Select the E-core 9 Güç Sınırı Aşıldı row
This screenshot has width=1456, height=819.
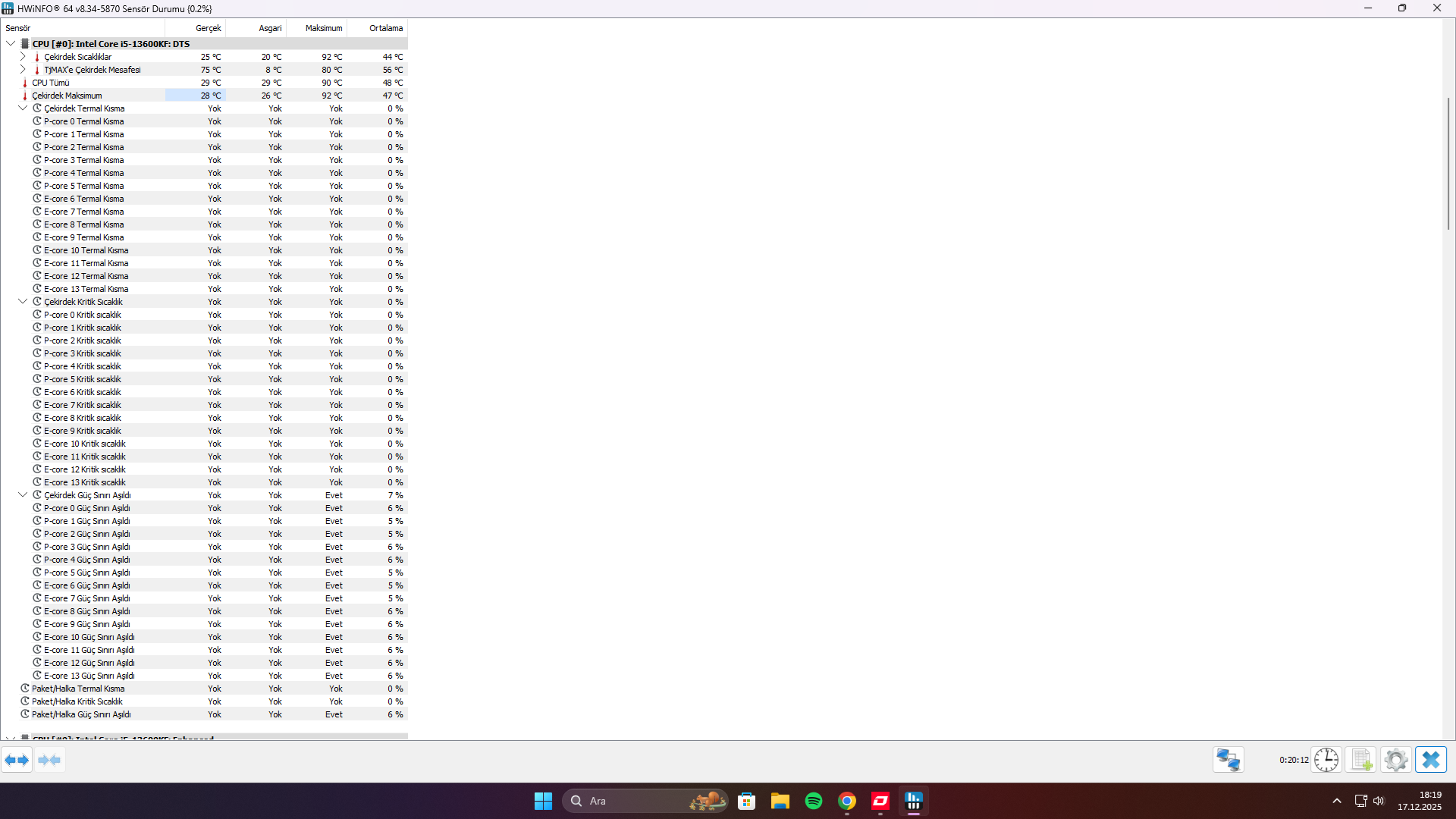tap(204, 624)
